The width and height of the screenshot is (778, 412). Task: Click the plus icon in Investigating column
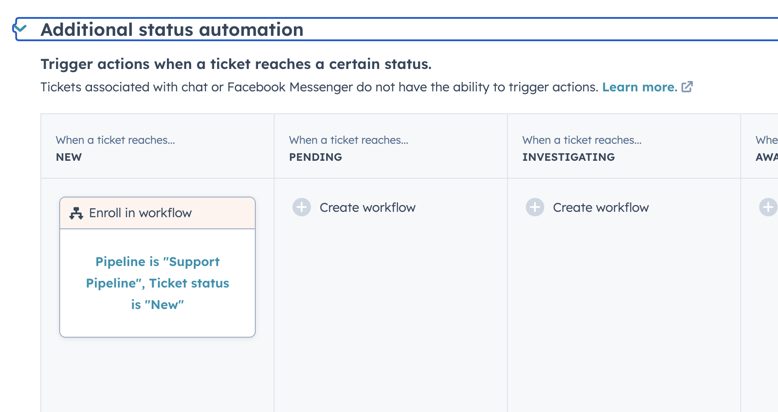click(x=535, y=207)
